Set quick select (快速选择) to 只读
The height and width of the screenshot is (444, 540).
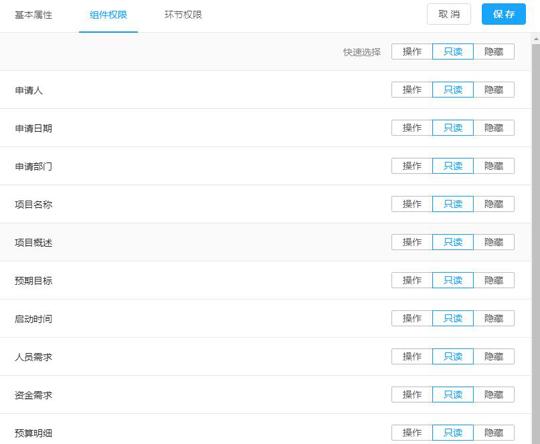453,52
